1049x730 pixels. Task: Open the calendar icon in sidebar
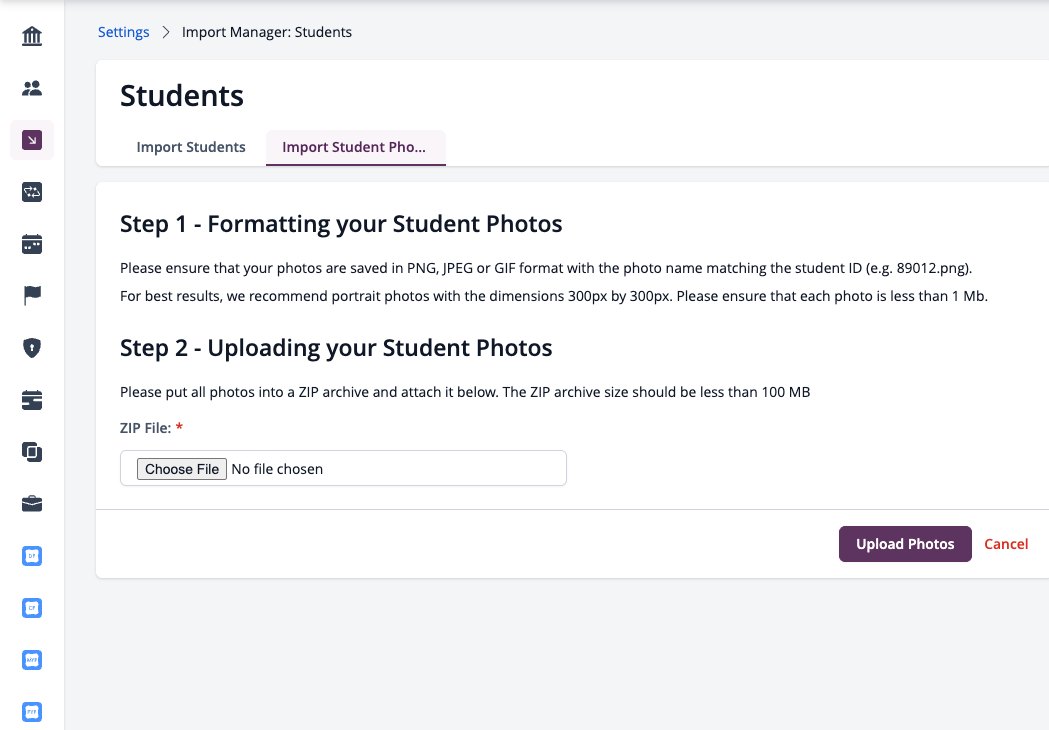point(31,244)
